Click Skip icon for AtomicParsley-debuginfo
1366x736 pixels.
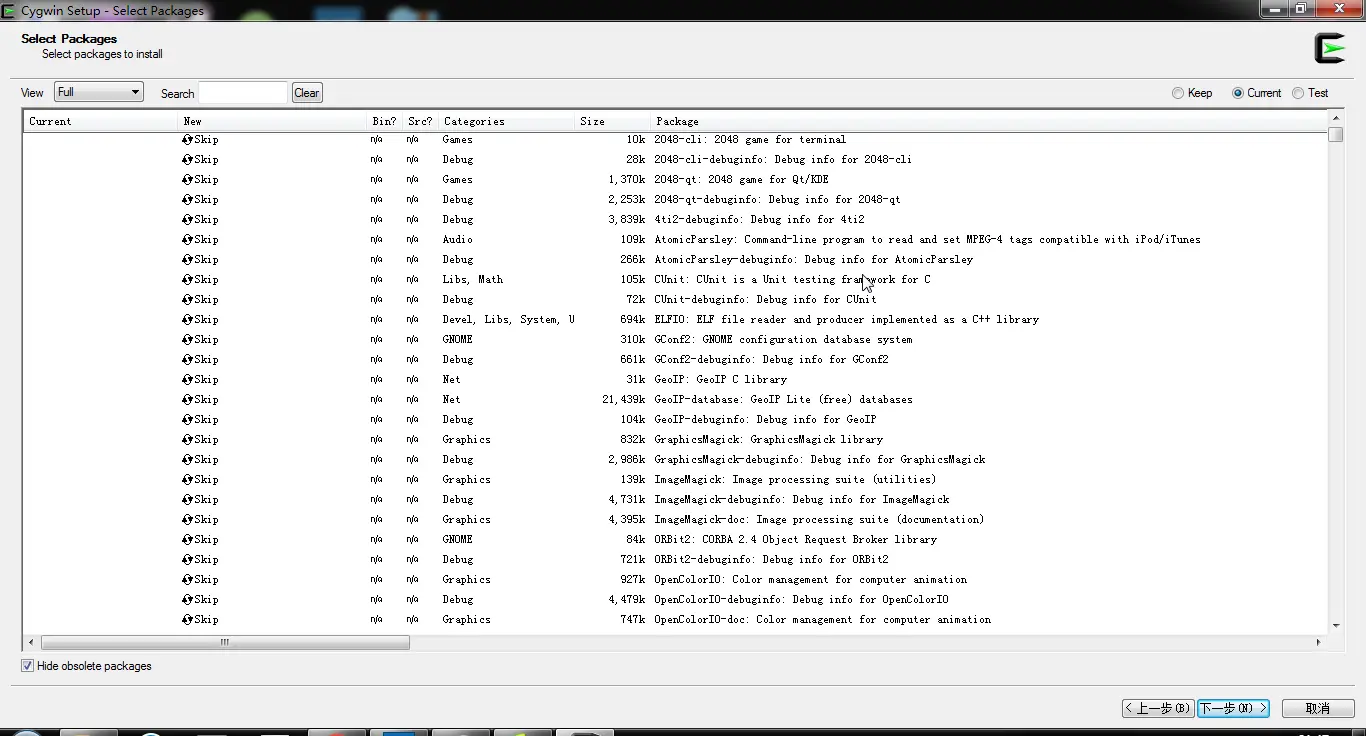tap(187, 260)
